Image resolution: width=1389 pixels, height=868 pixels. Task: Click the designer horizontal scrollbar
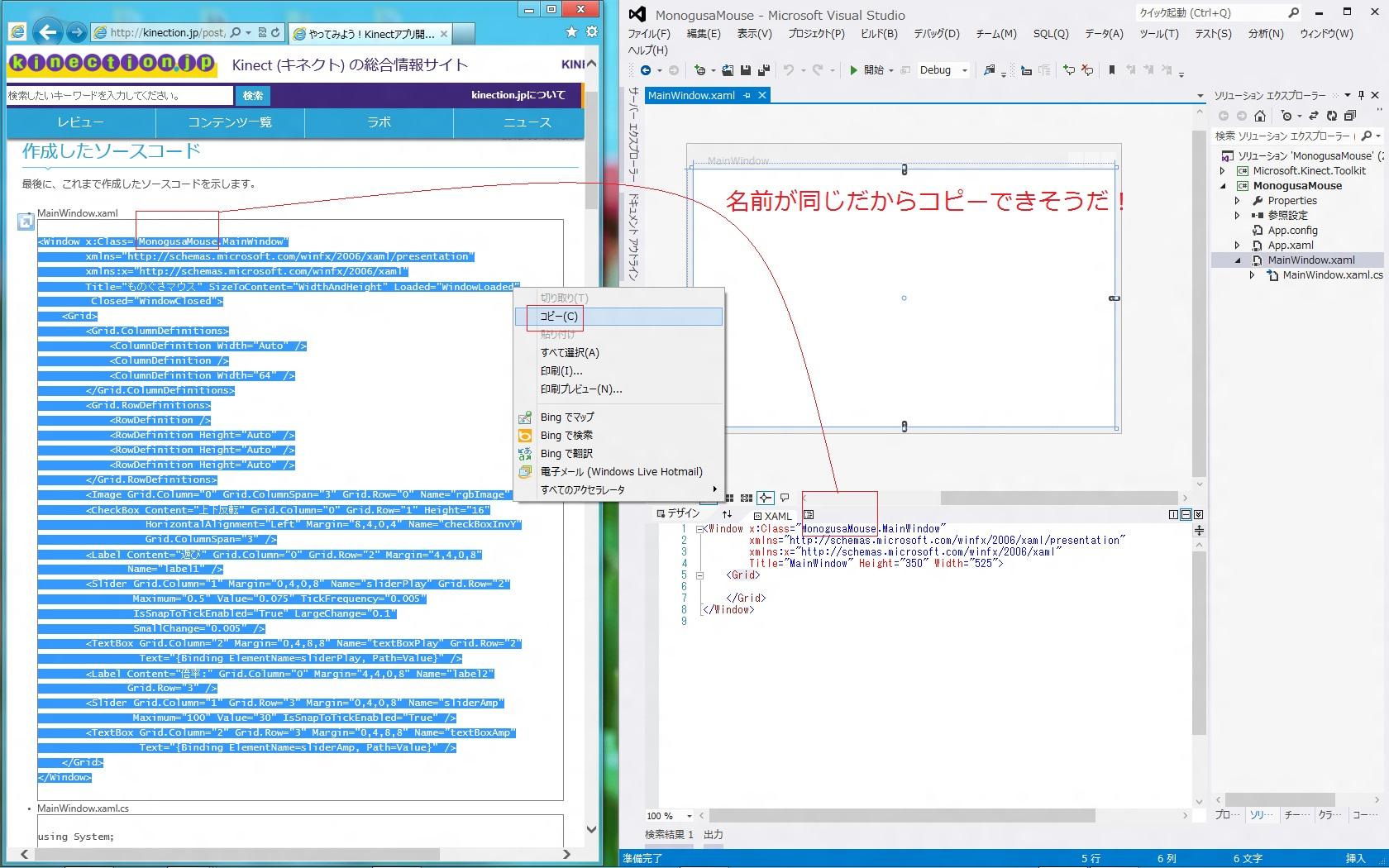[1058, 498]
